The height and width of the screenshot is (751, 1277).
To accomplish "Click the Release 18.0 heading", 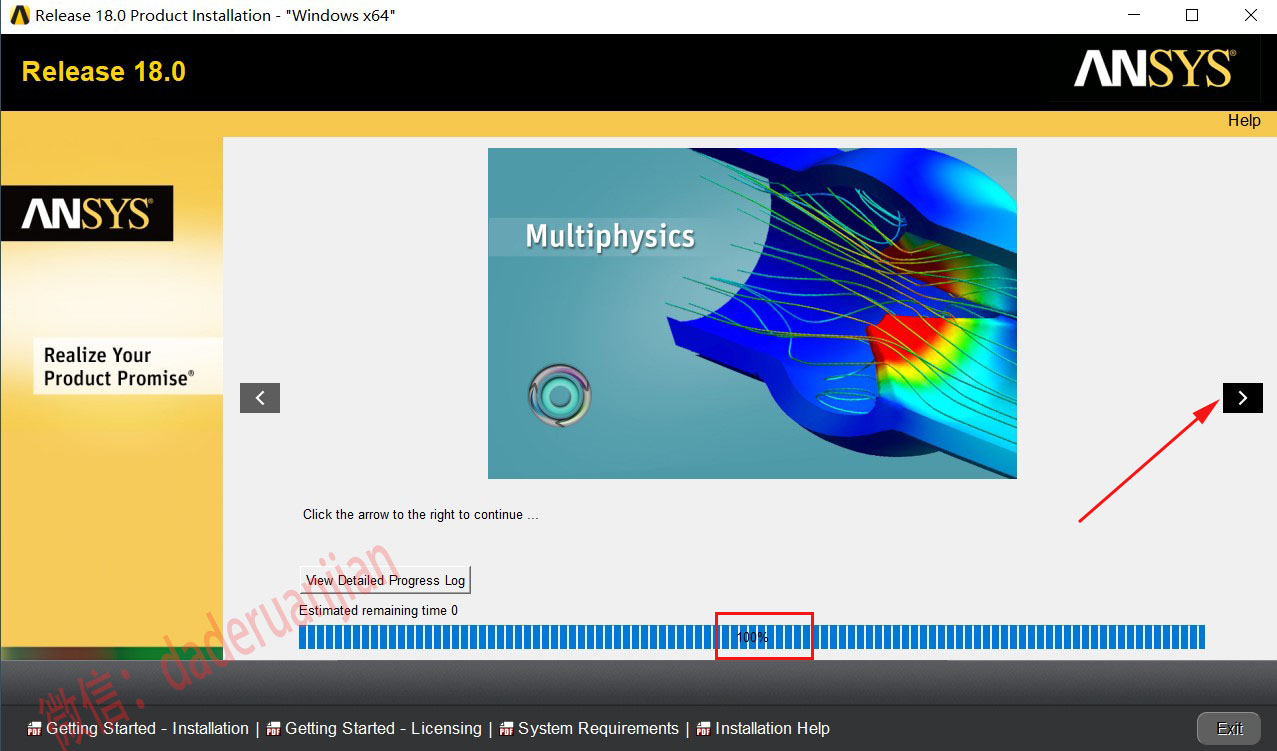I will pos(104,72).
